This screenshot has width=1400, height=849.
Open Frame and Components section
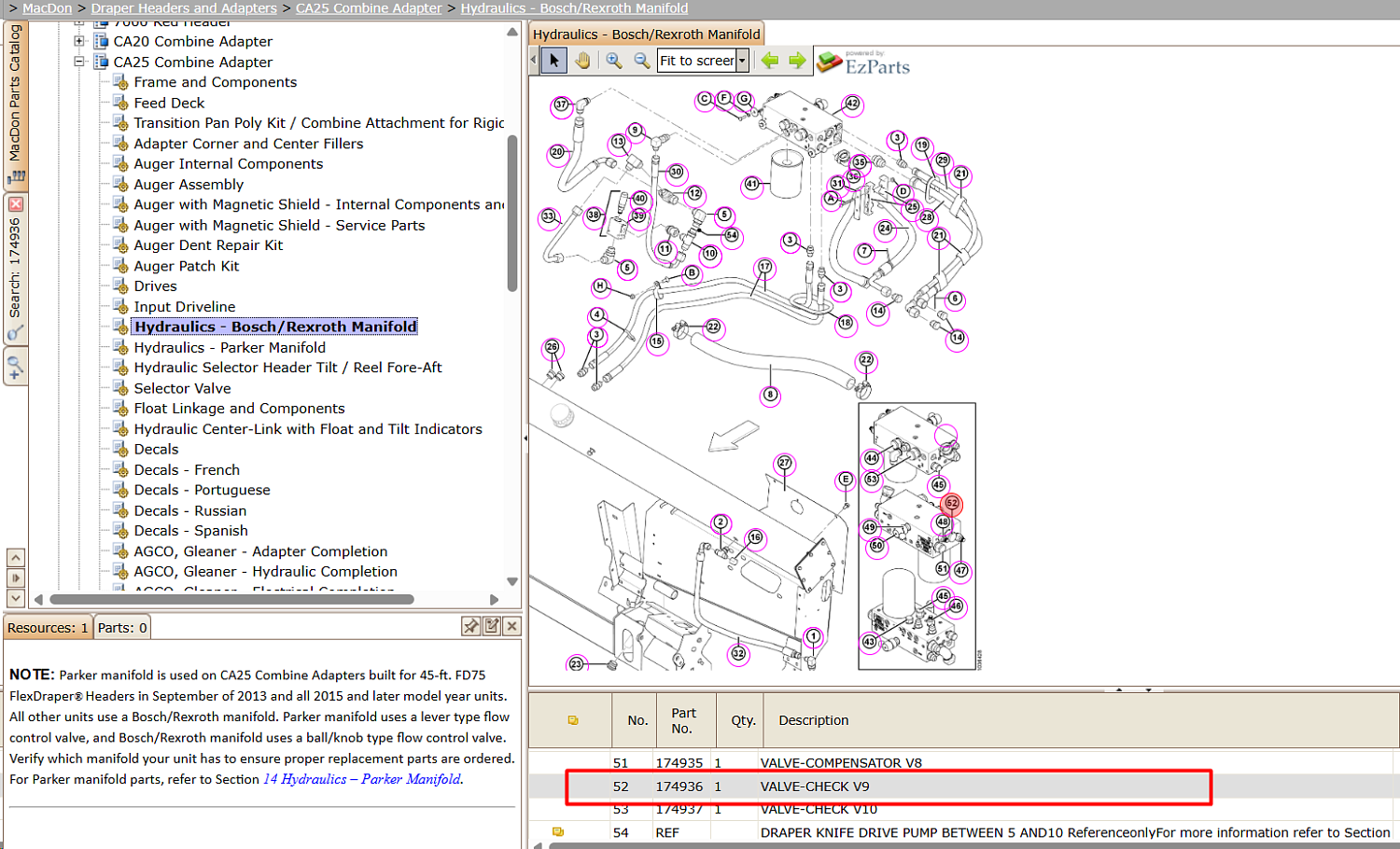[x=216, y=82]
